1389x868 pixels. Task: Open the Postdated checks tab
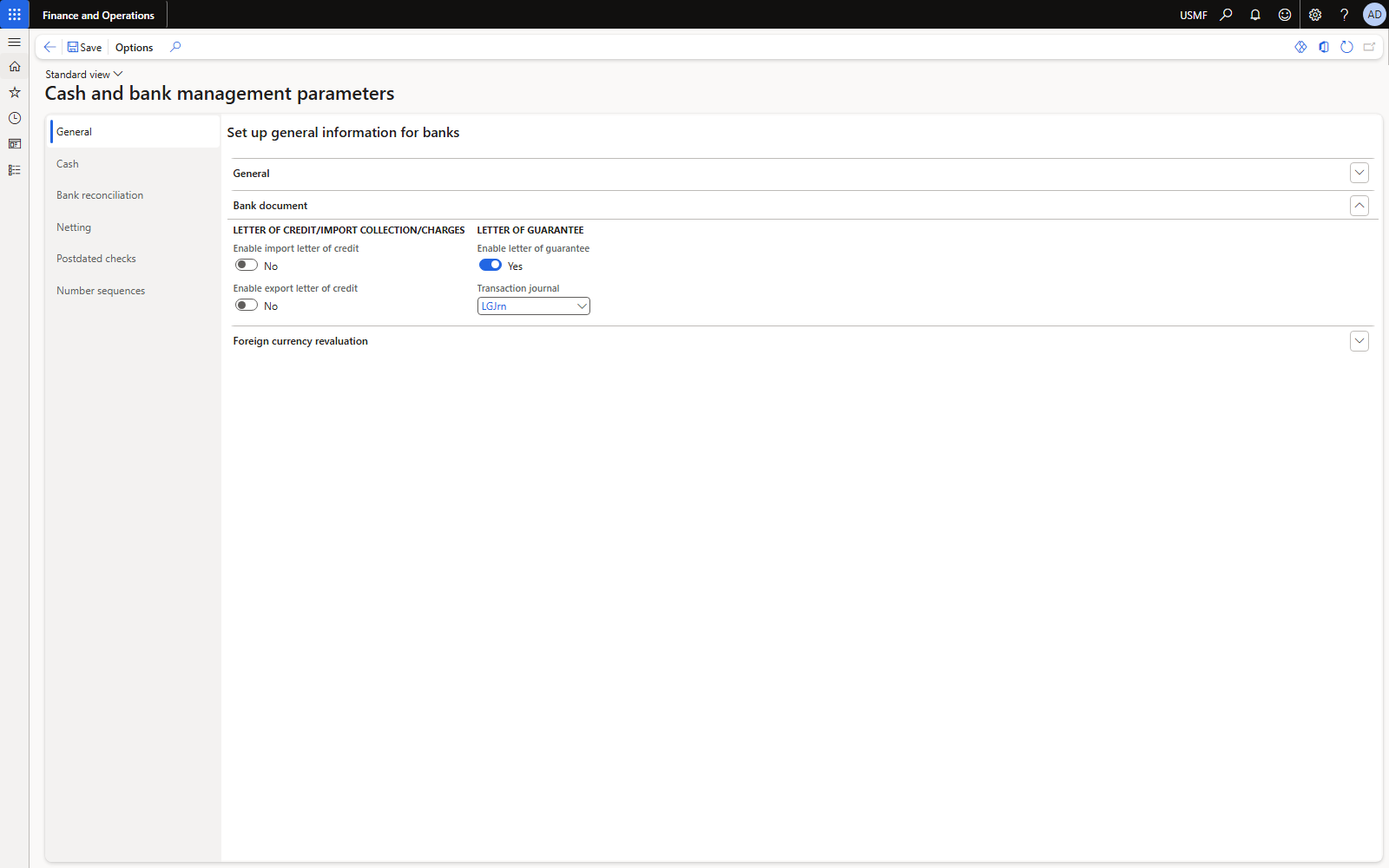[135, 259]
